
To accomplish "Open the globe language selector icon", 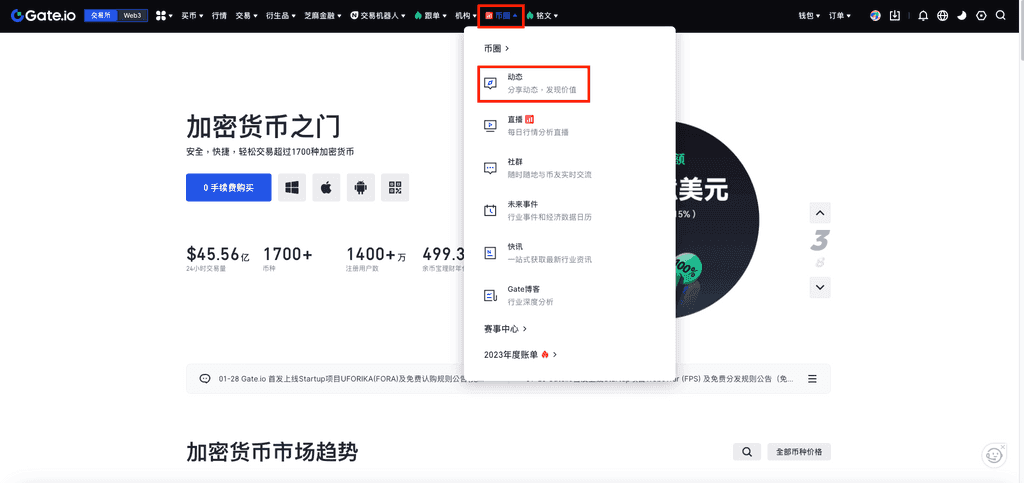I will click(942, 16).
